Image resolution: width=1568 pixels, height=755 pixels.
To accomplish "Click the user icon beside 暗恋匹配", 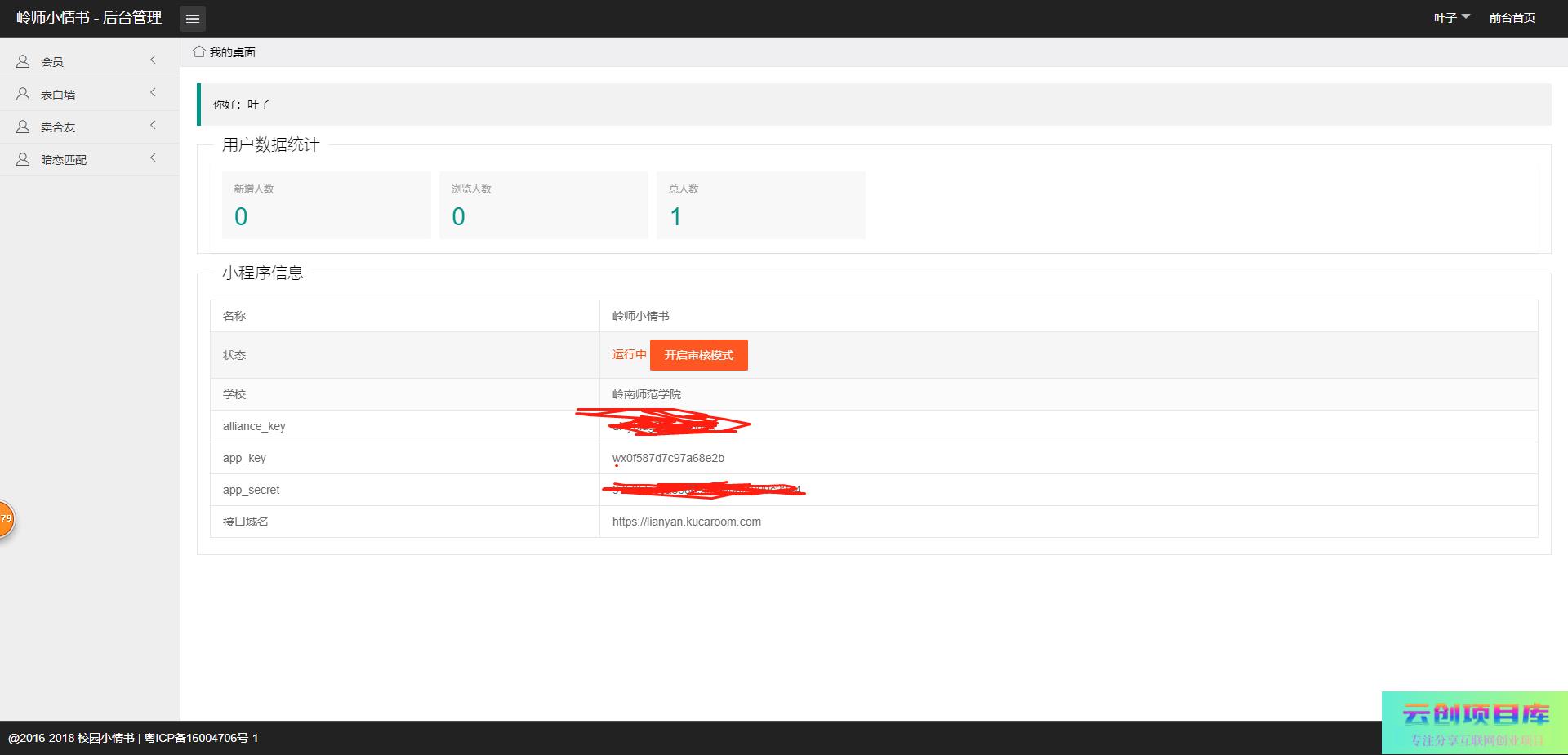I will 23,159.
